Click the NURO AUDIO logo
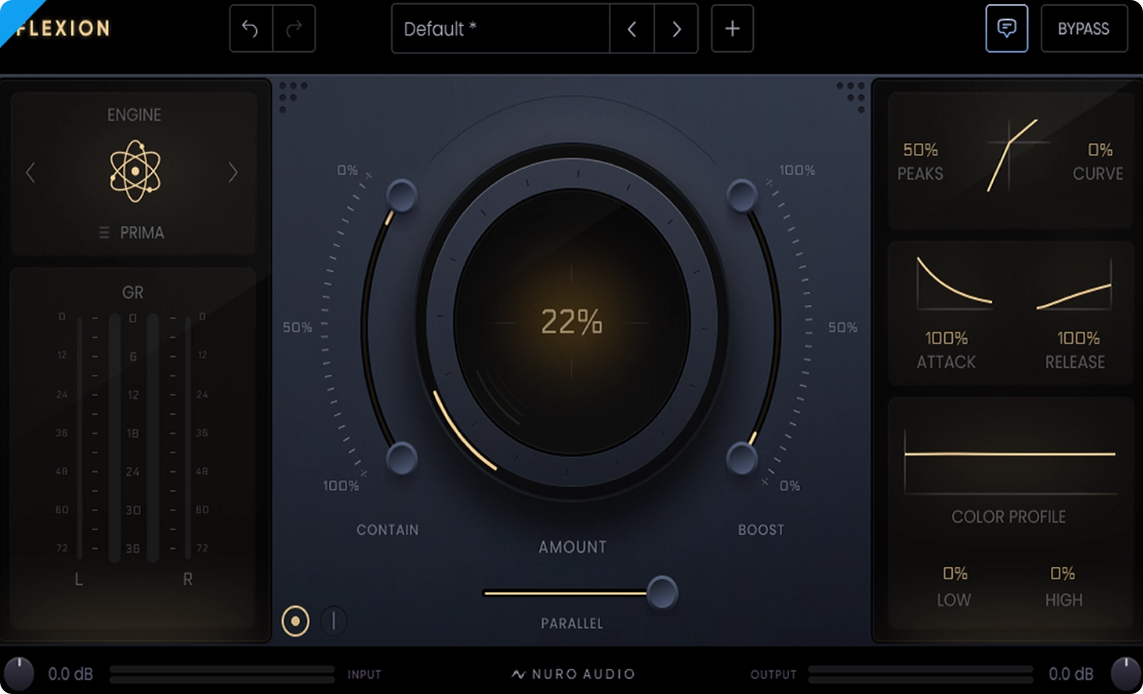This screenshot has height=694, width=1143. pos(572,674)
